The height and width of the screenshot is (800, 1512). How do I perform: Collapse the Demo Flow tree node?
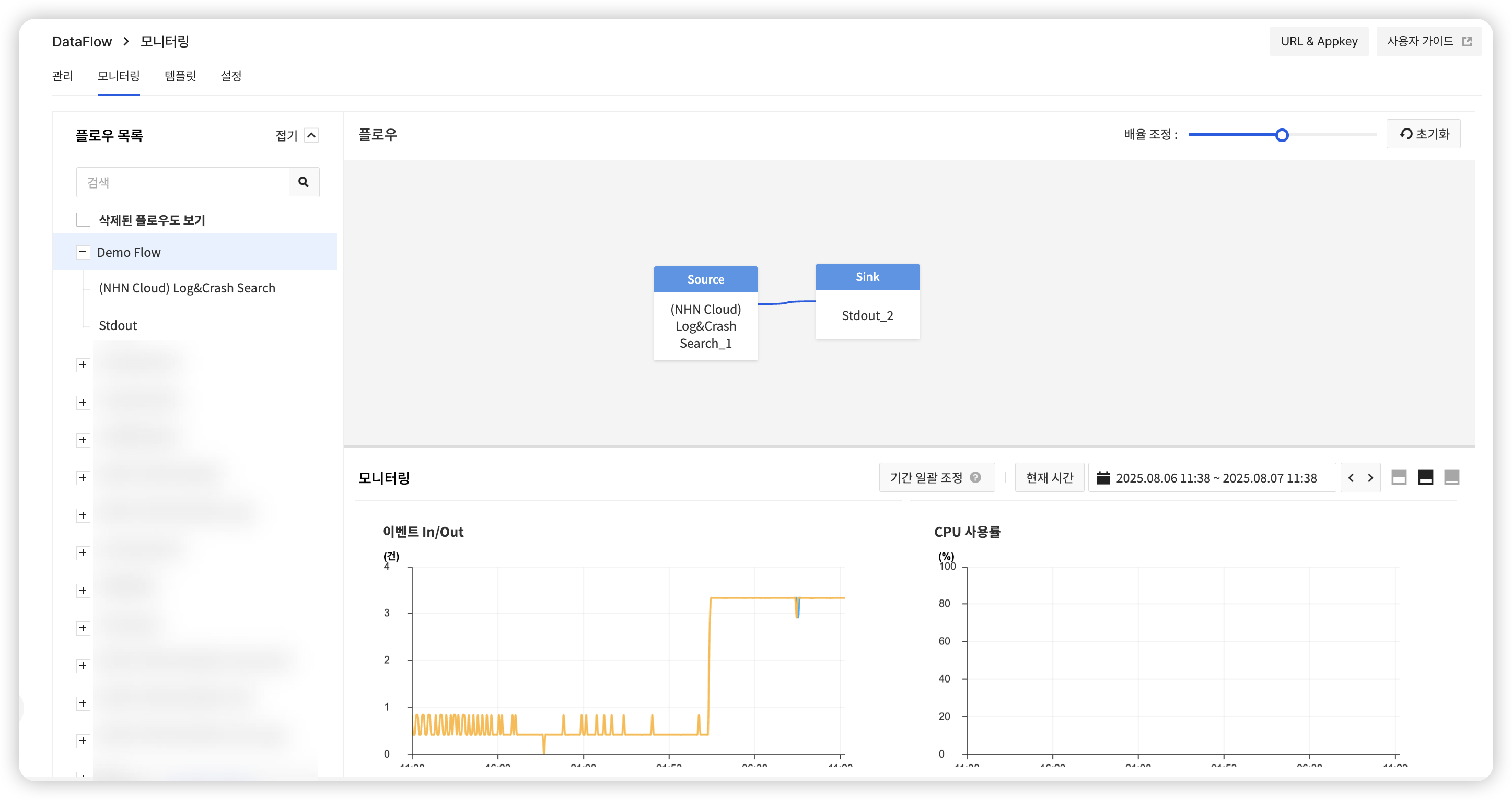(83, 252)
